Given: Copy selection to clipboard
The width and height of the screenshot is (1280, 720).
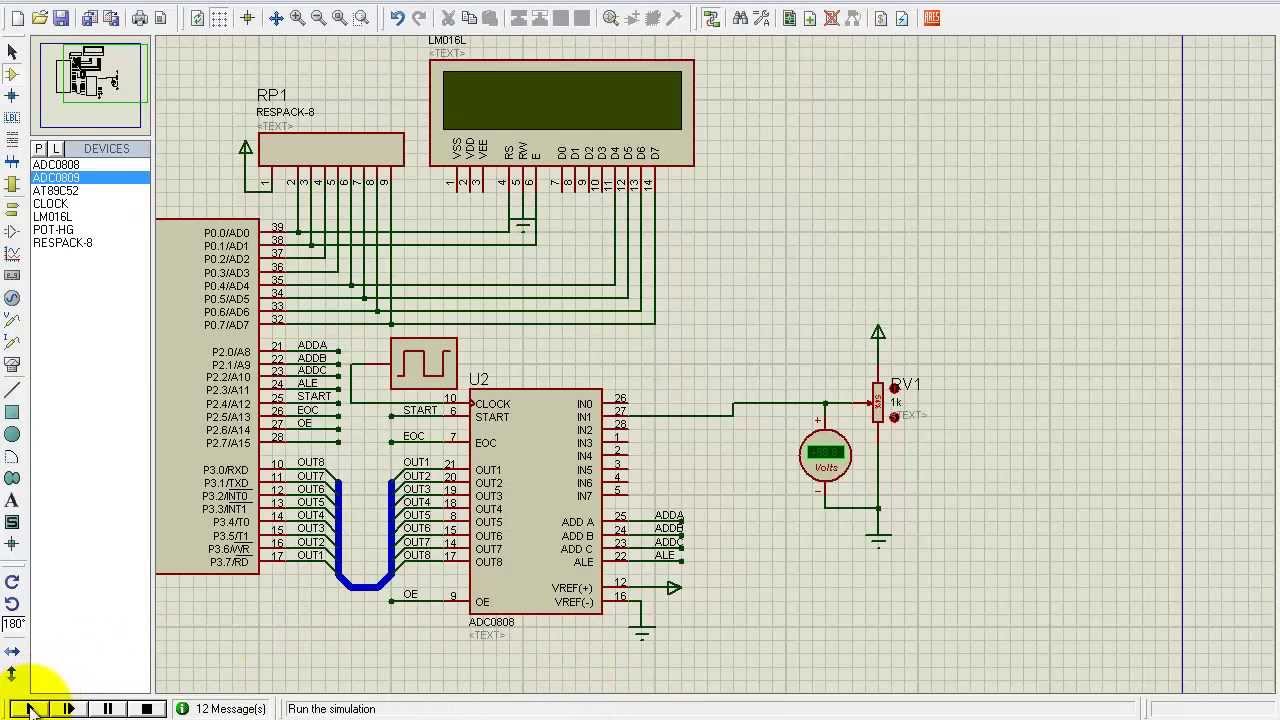Looking at the screenshot, I should tap(469, 18).
